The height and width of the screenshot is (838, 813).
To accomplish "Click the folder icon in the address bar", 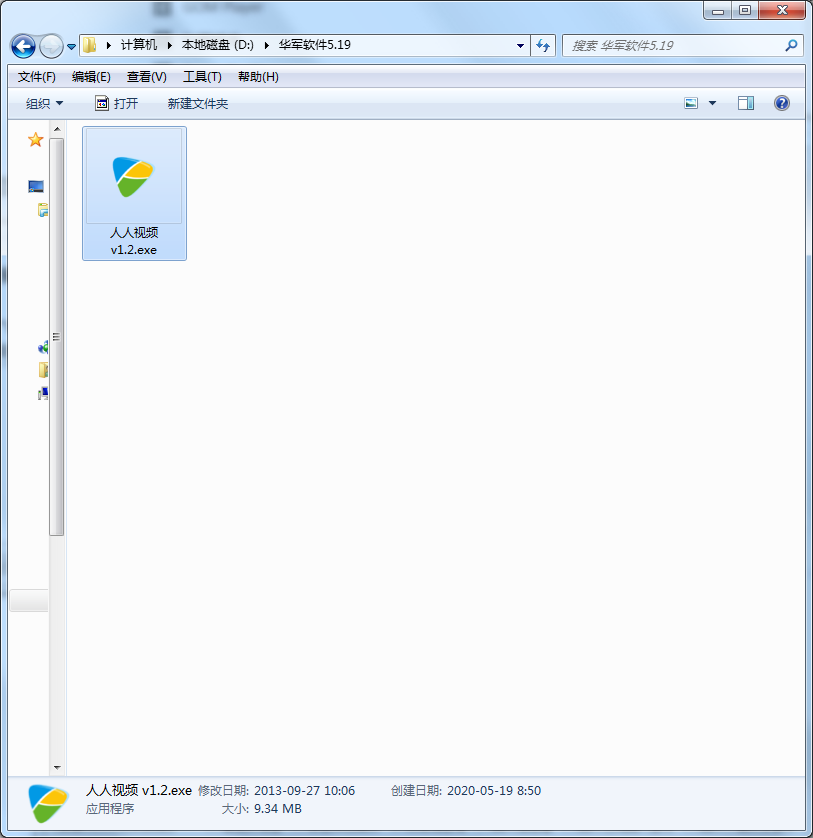I will pyautogui.click(x=89, y=45).
